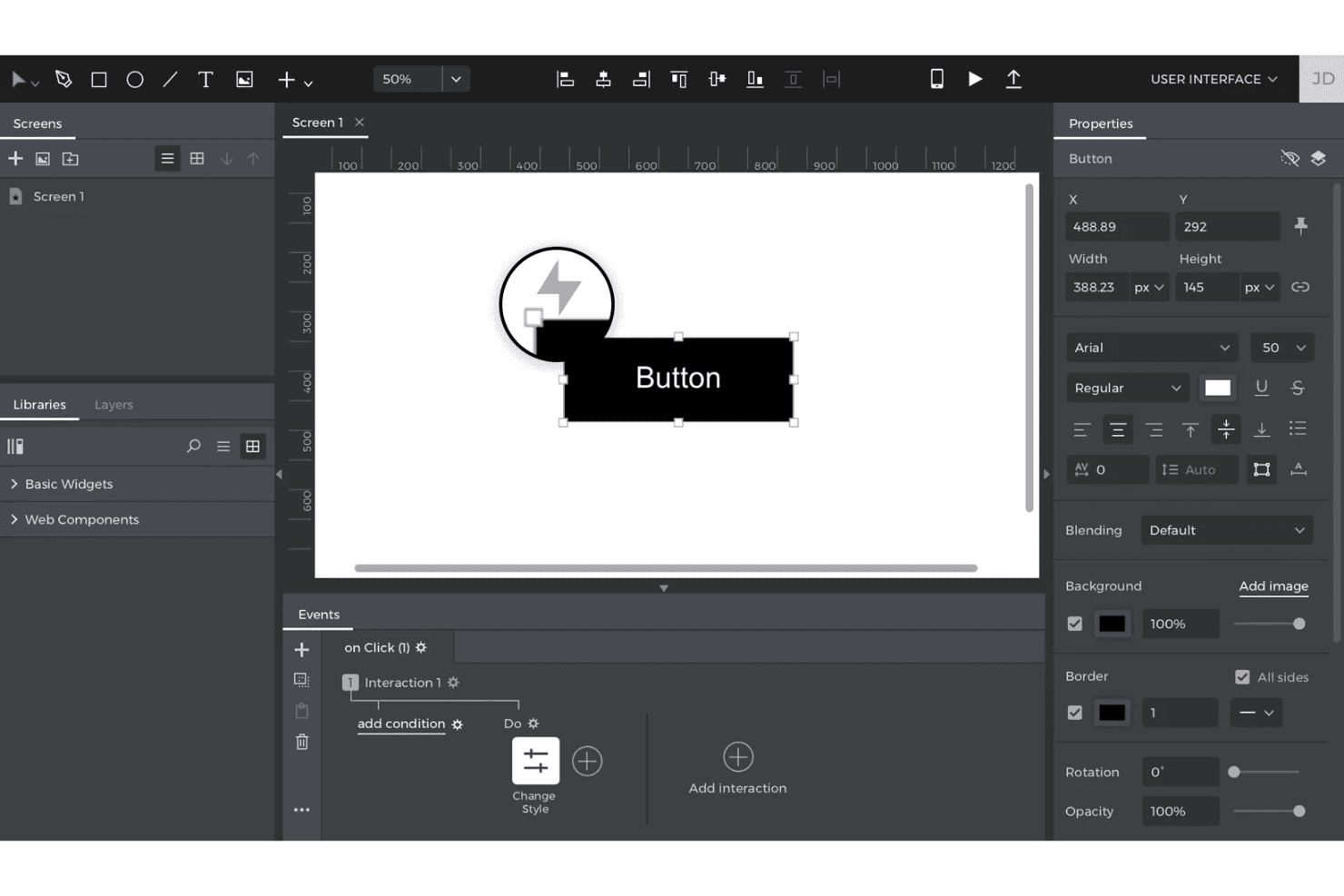Open the device emulation phone icon

click(x=937, y=79)
